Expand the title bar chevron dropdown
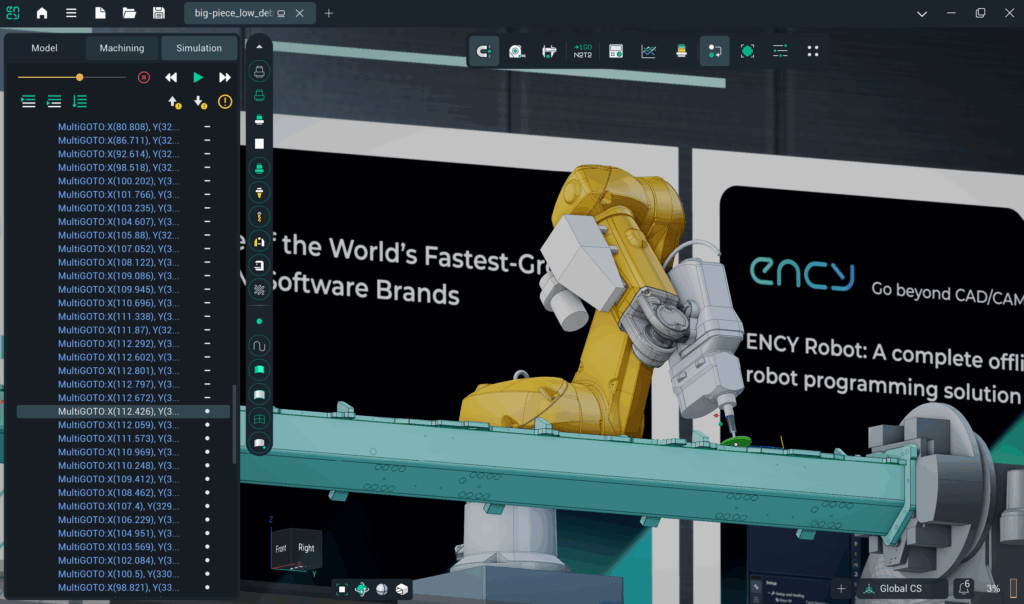 click(921, 14)
